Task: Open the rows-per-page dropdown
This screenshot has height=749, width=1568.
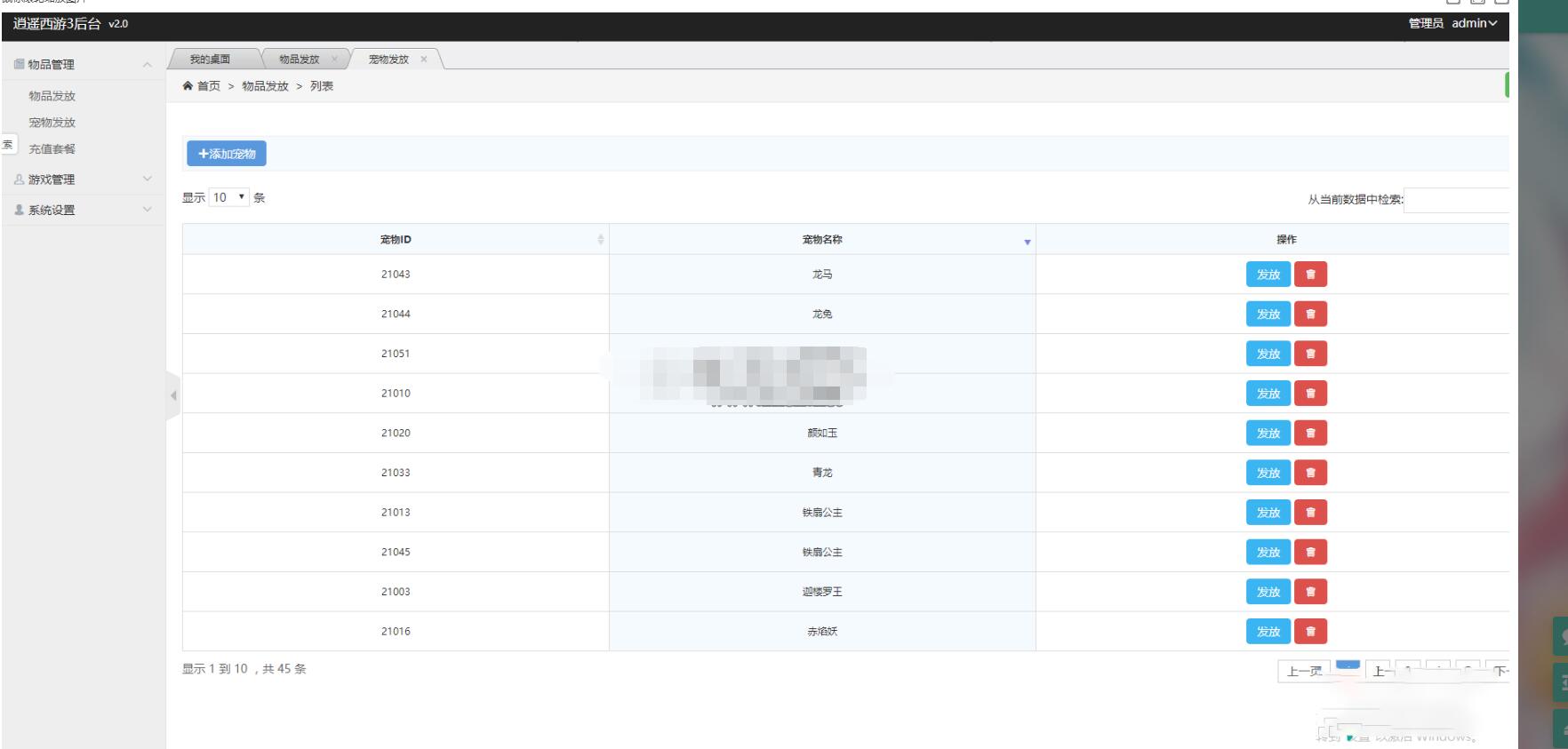Action: tap(228, 197)
